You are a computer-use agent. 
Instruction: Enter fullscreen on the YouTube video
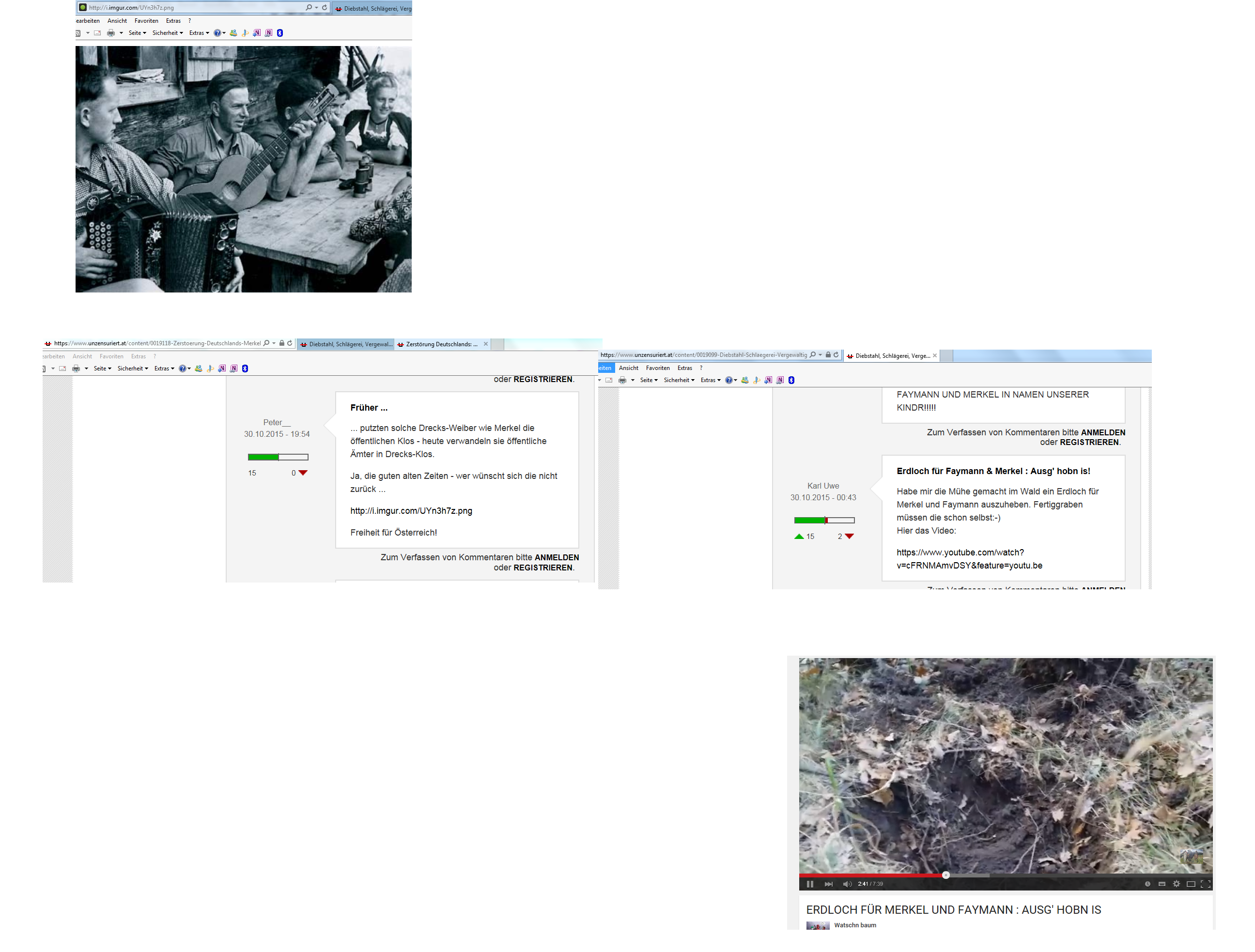(1206, 884)
